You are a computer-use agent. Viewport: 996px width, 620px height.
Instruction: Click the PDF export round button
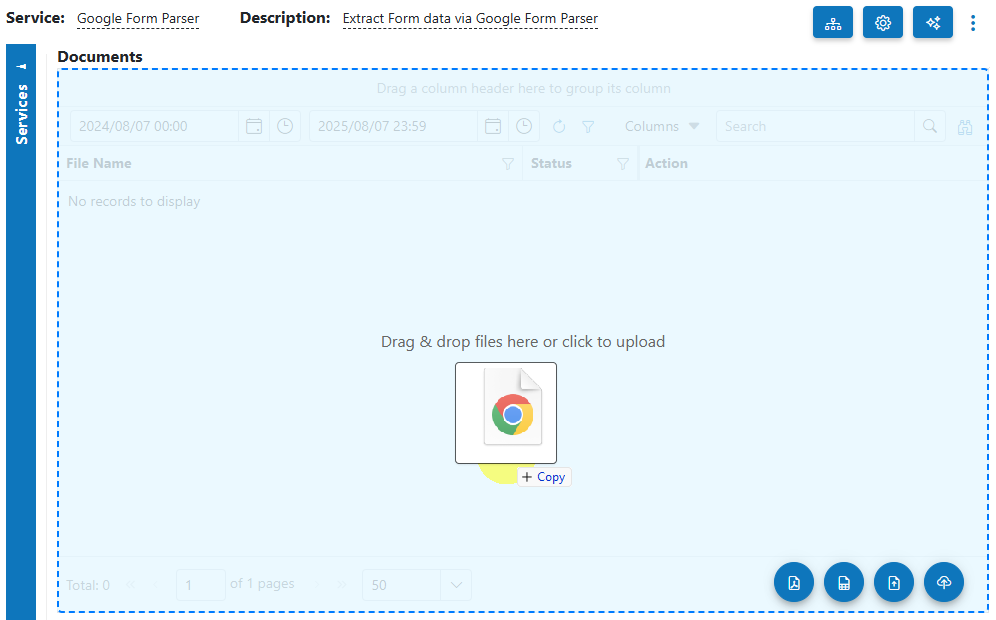[x=793, y=582]
